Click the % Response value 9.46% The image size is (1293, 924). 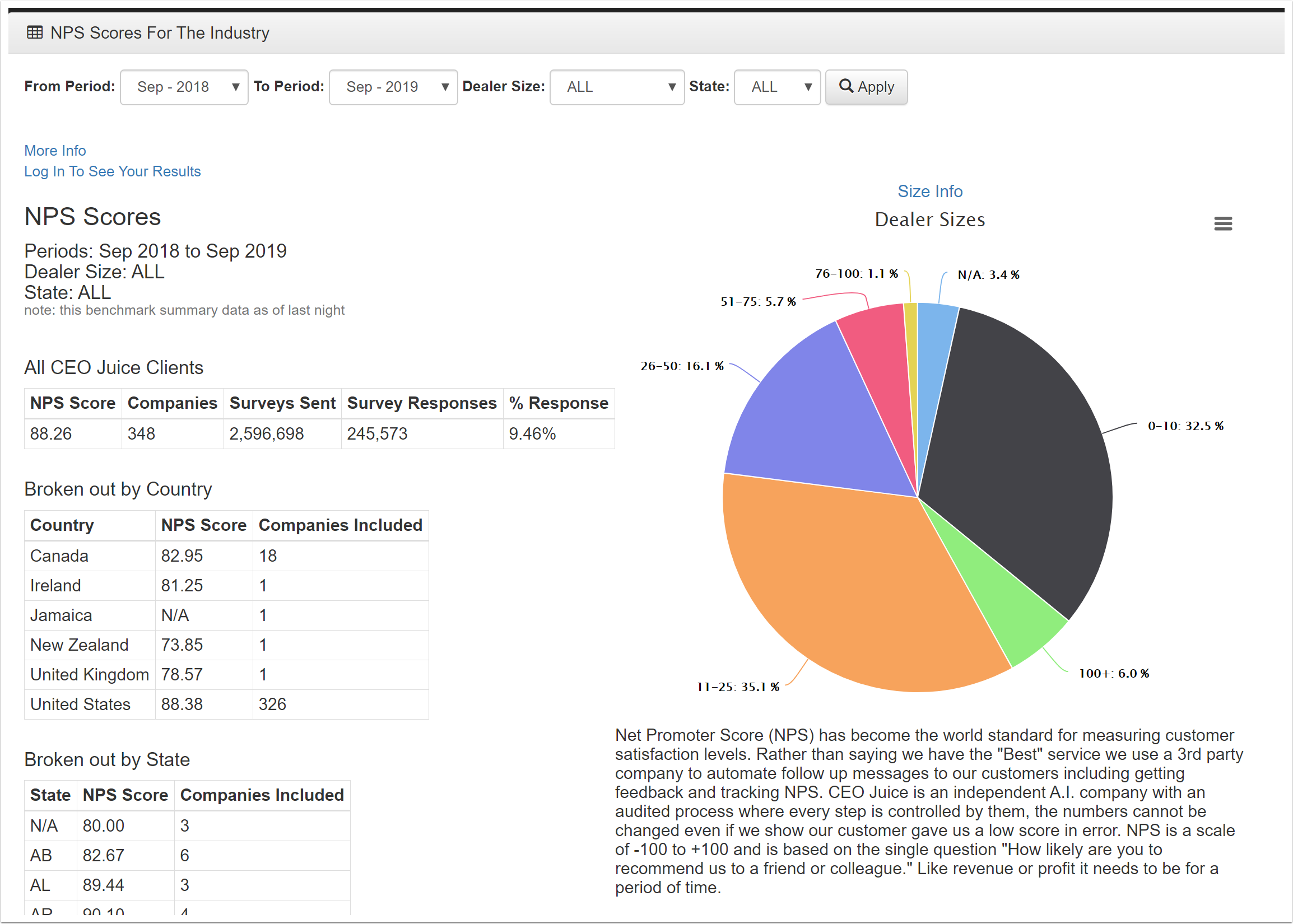pyautogui.click(x=532, y=434)
